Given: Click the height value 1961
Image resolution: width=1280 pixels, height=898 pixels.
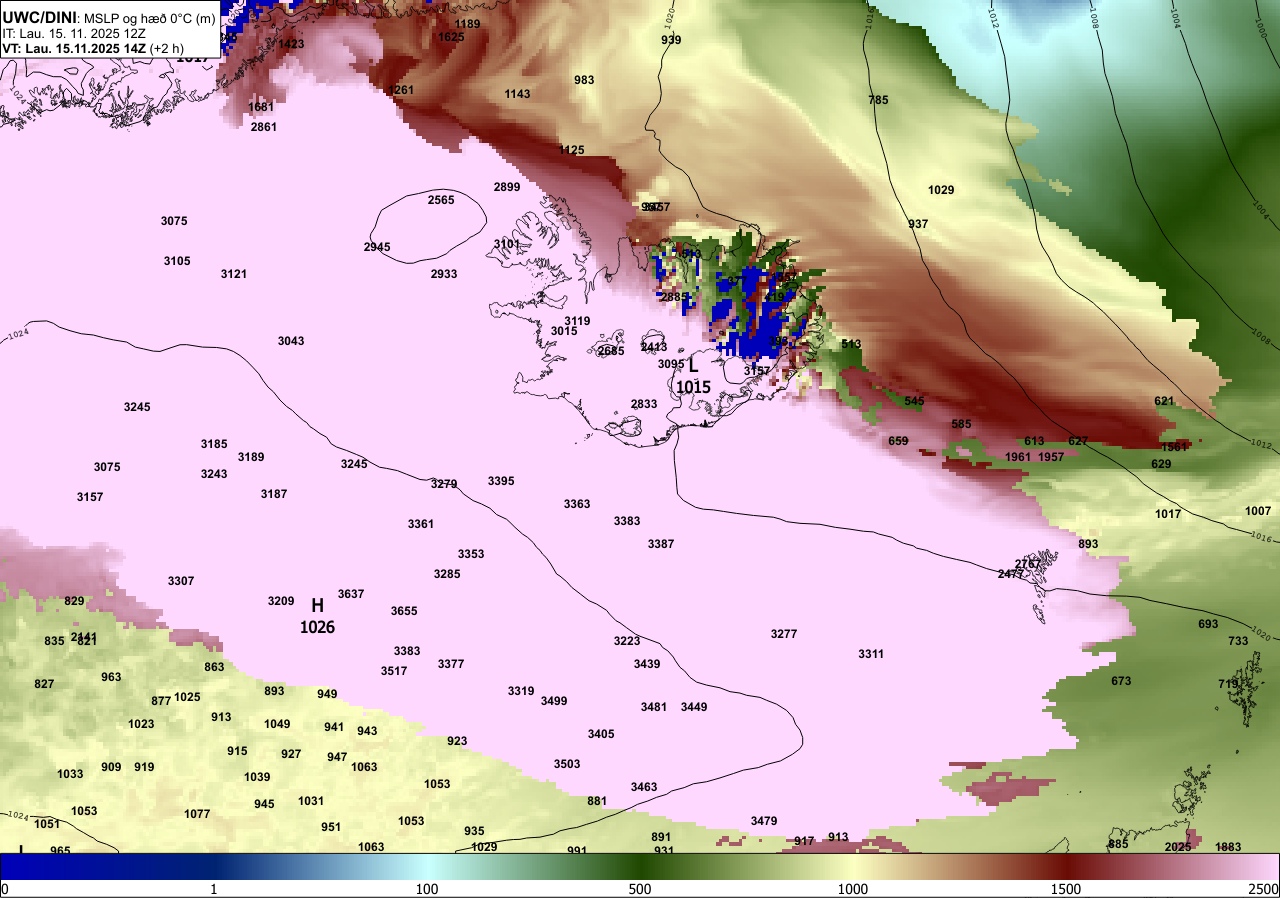Looking at the screenshot, I should point(1018,457).
